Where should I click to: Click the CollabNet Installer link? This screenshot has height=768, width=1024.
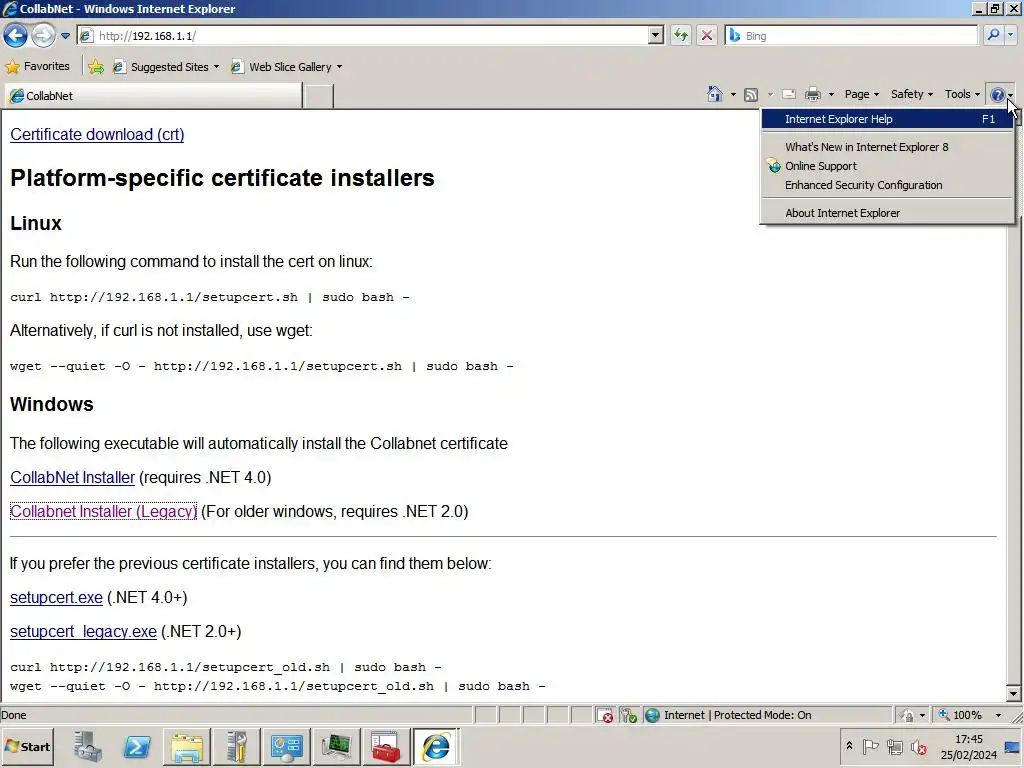pyautogui.click(x=72, y=477)
